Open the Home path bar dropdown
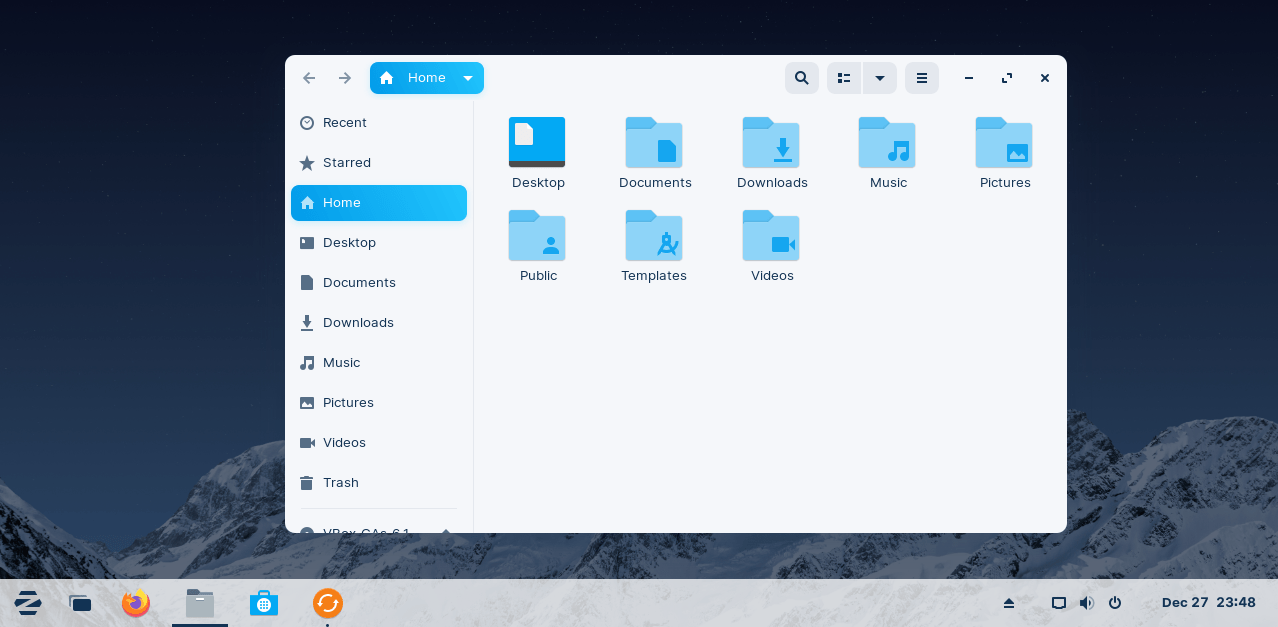 coord(467,77)
